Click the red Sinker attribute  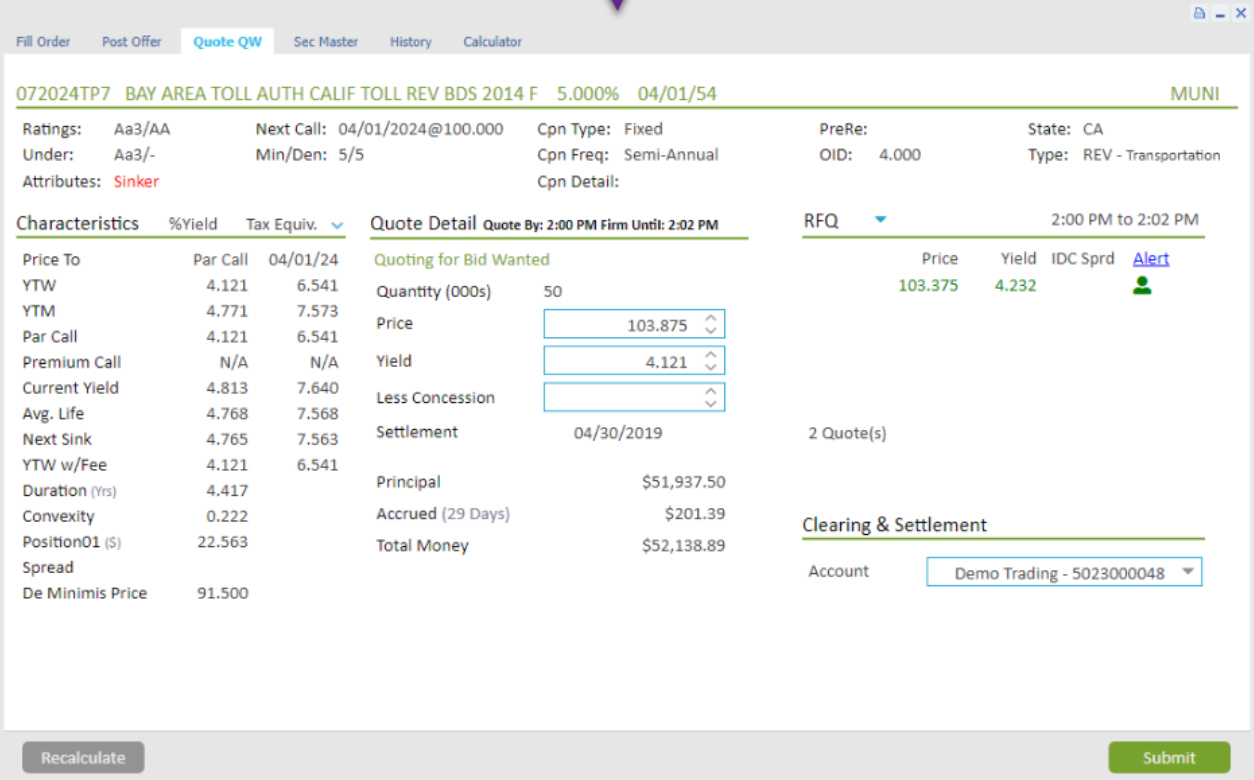pyautogui.click(x=136, y=182)
